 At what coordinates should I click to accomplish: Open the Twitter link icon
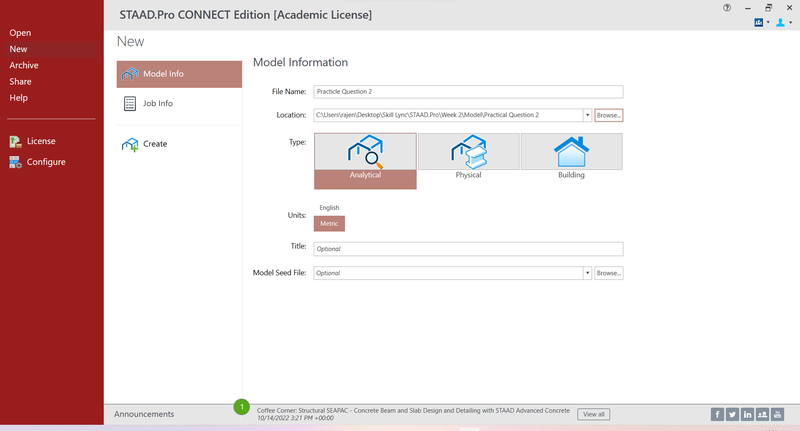point(732,414)
